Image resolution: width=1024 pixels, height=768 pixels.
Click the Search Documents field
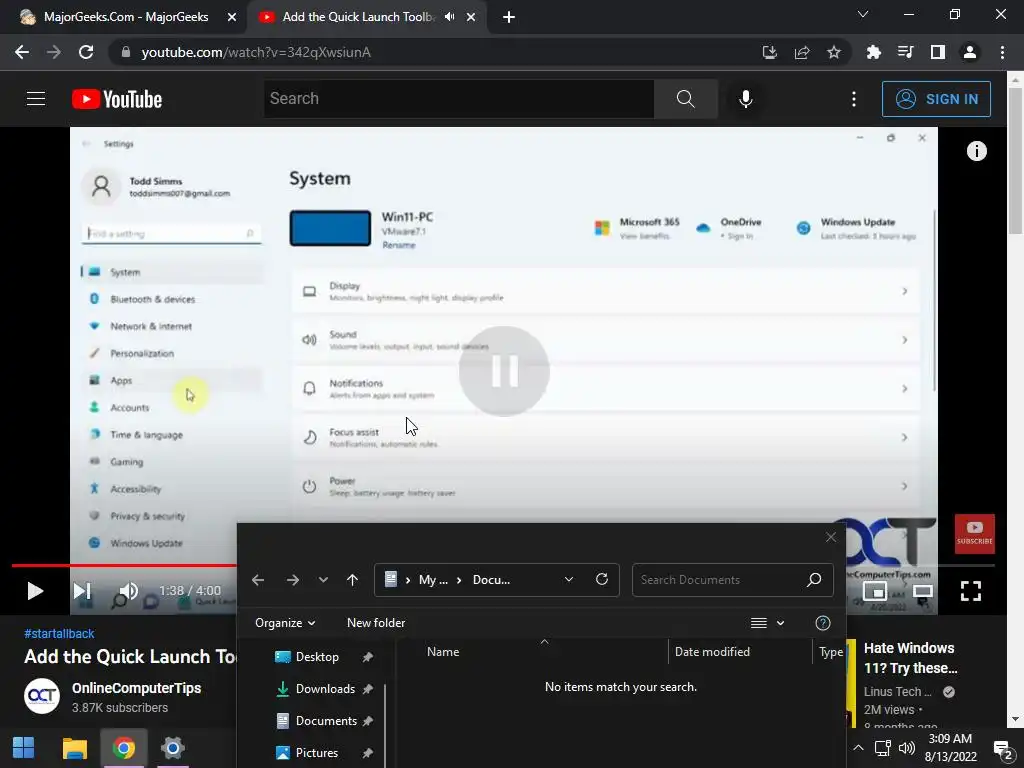[733, 580]
